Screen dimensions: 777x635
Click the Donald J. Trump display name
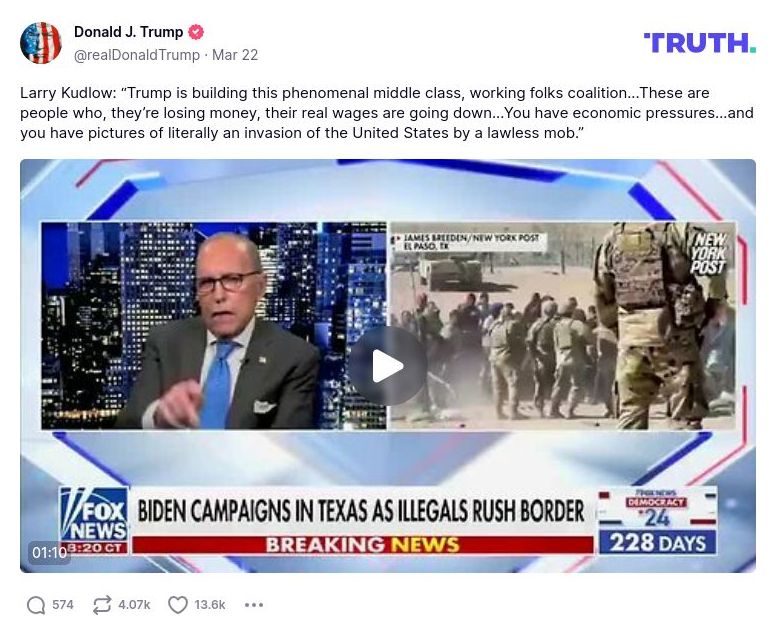pyautogui.click(x=128, y=32)
